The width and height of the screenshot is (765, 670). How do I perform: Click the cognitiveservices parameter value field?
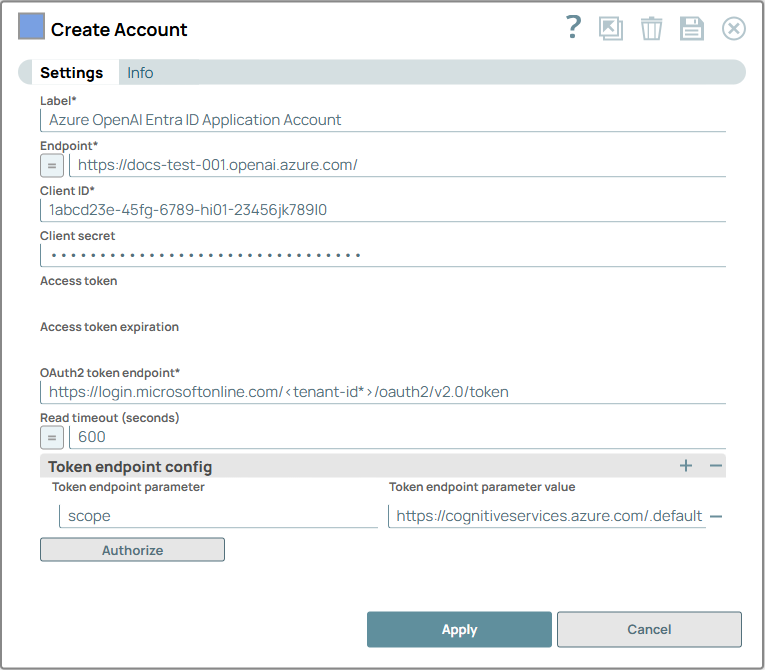[x=547, y=516]
